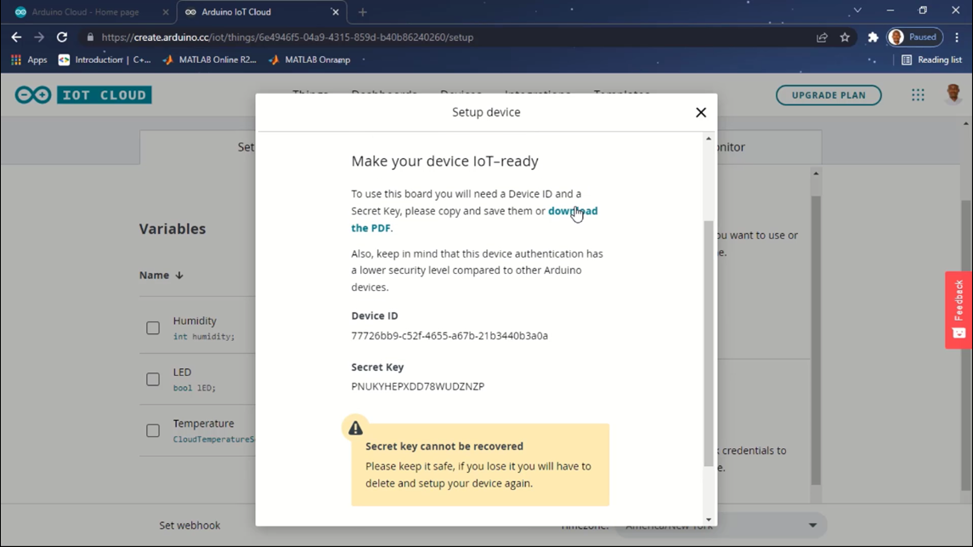Click the Arduino IoT Cloud logo
Image resolution: width=973 pixels, height=547 pixels.
pyautogui.click(x=83, y=95)
